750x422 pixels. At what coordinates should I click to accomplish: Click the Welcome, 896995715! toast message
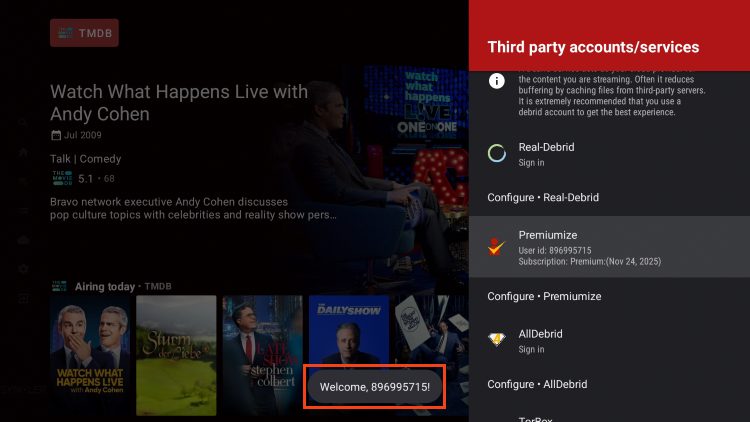pos(375,387)
